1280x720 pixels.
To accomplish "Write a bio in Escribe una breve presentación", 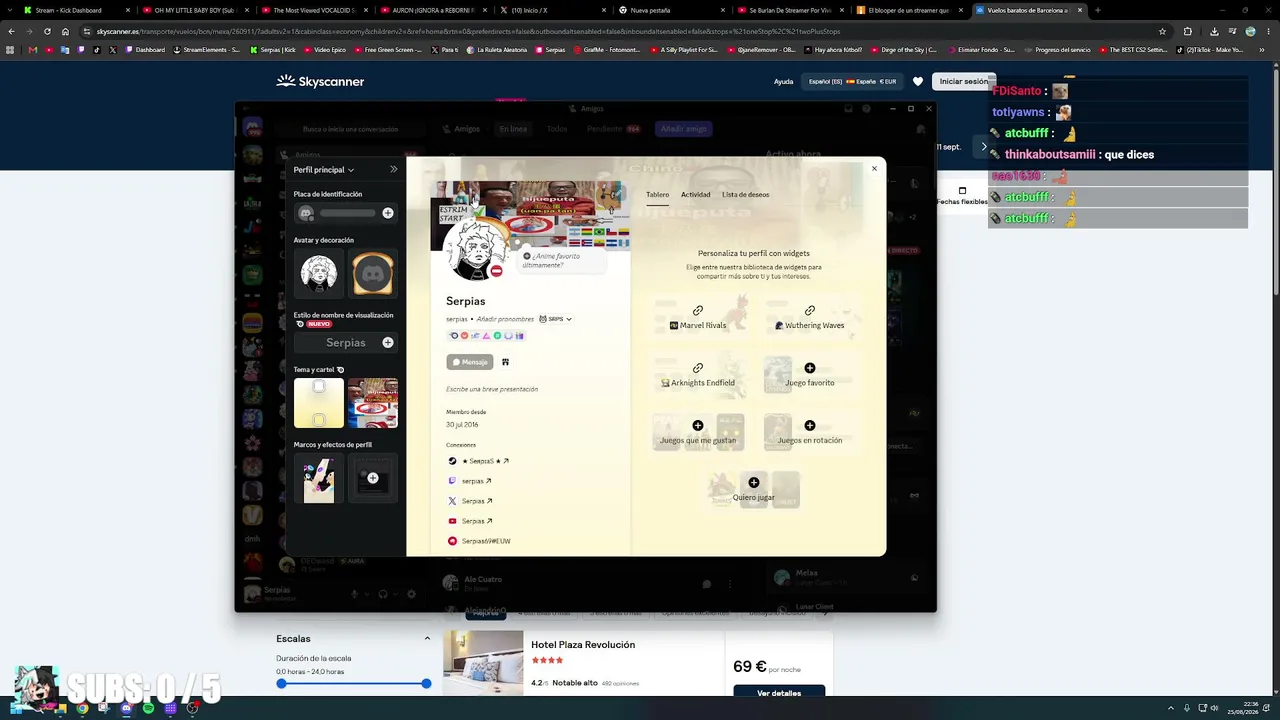I will 492,389.
